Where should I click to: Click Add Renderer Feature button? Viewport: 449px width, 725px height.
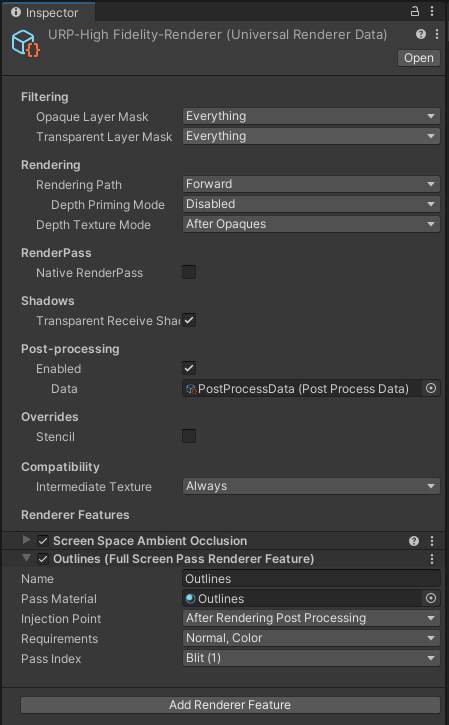[x=230, y=705]
